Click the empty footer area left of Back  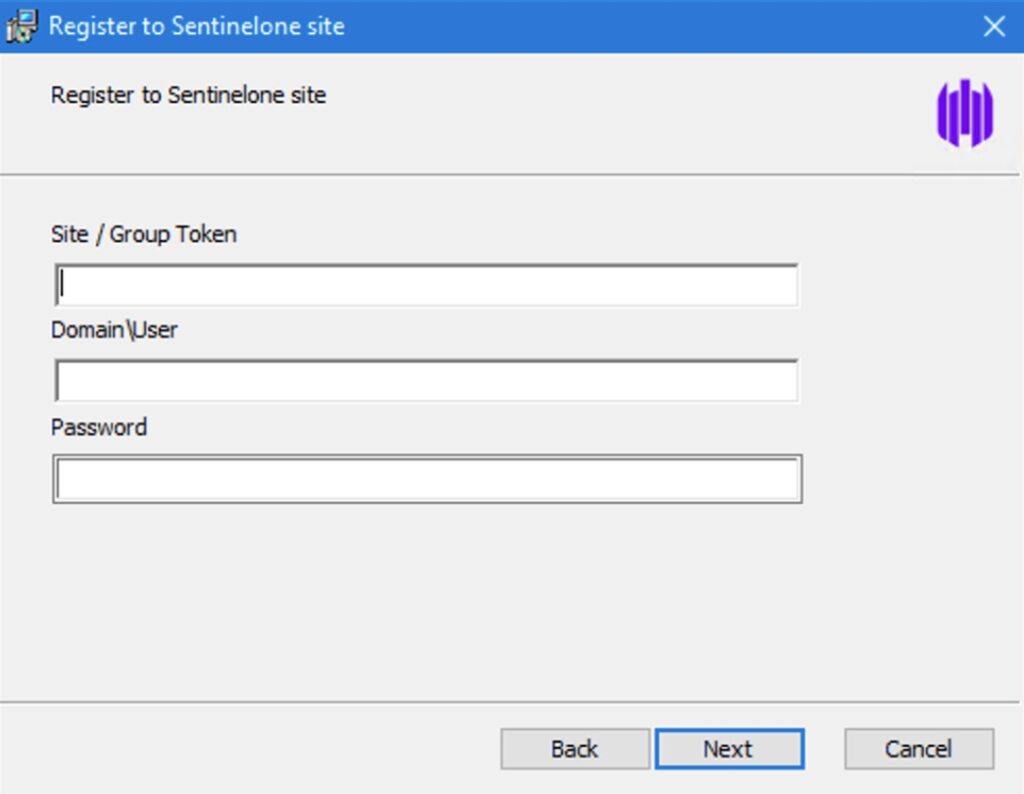(250, 749)
